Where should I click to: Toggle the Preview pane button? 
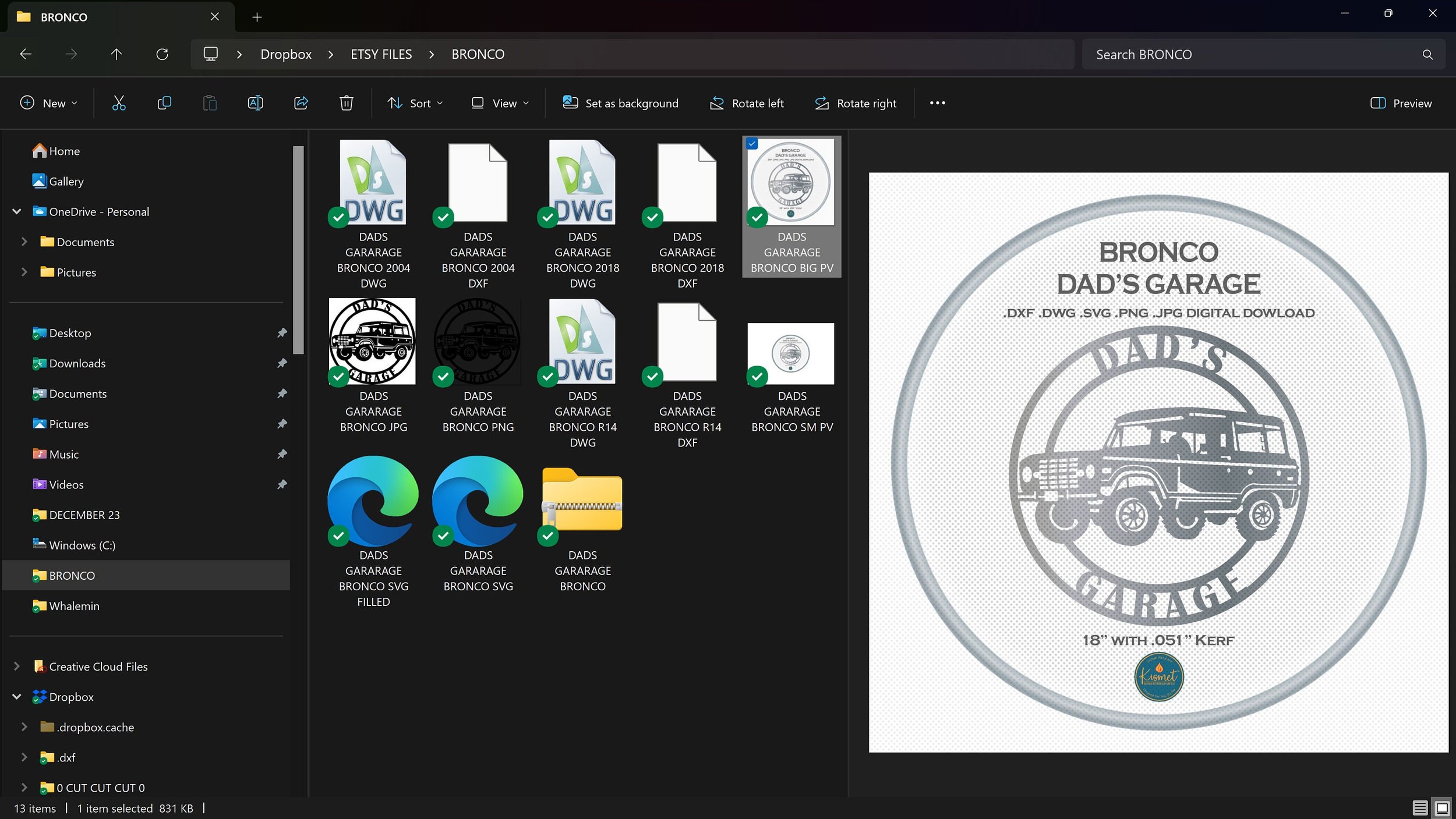click(1401, 103)
